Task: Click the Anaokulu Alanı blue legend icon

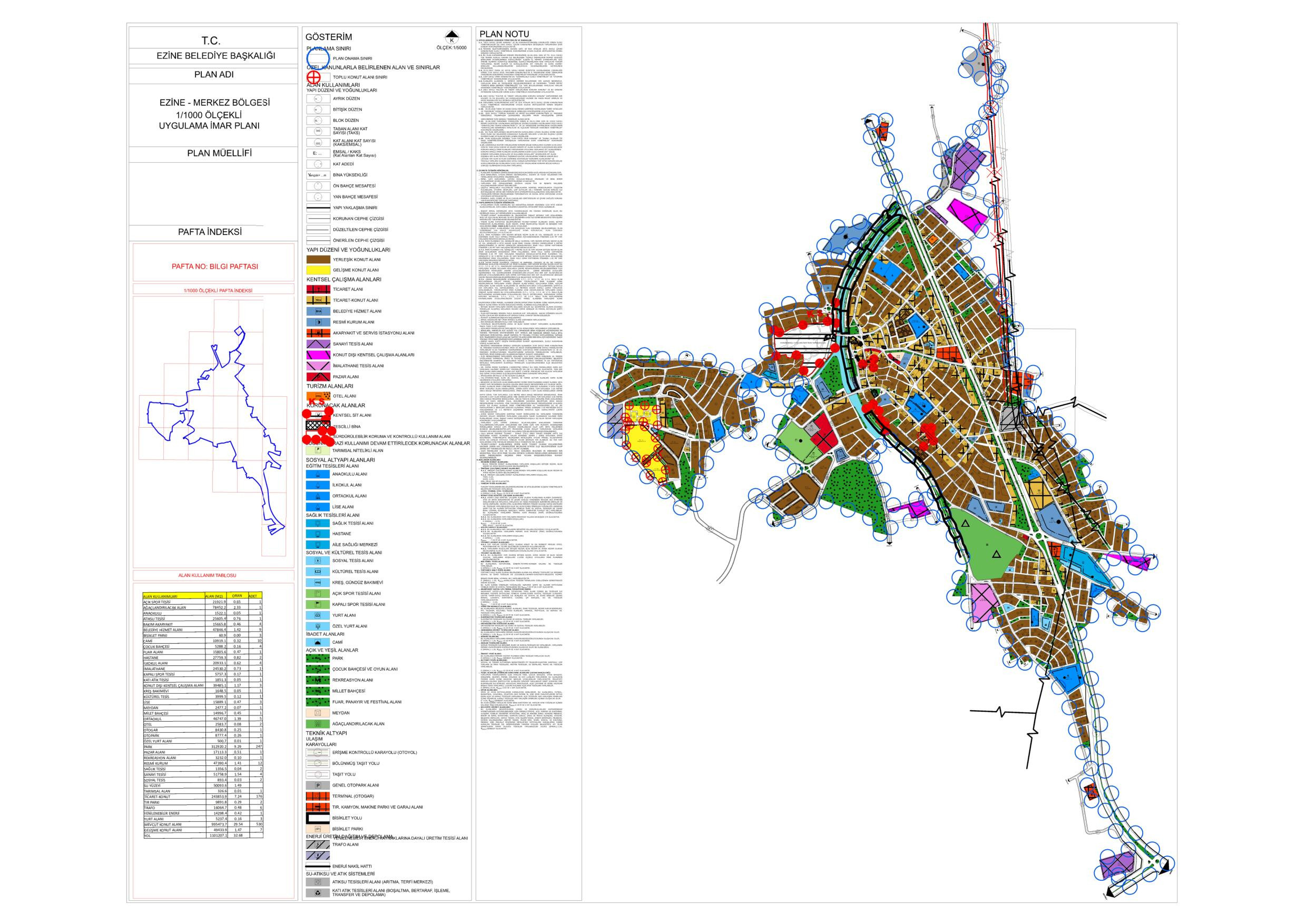Action: pyautogui.click(x=318, y=474)
